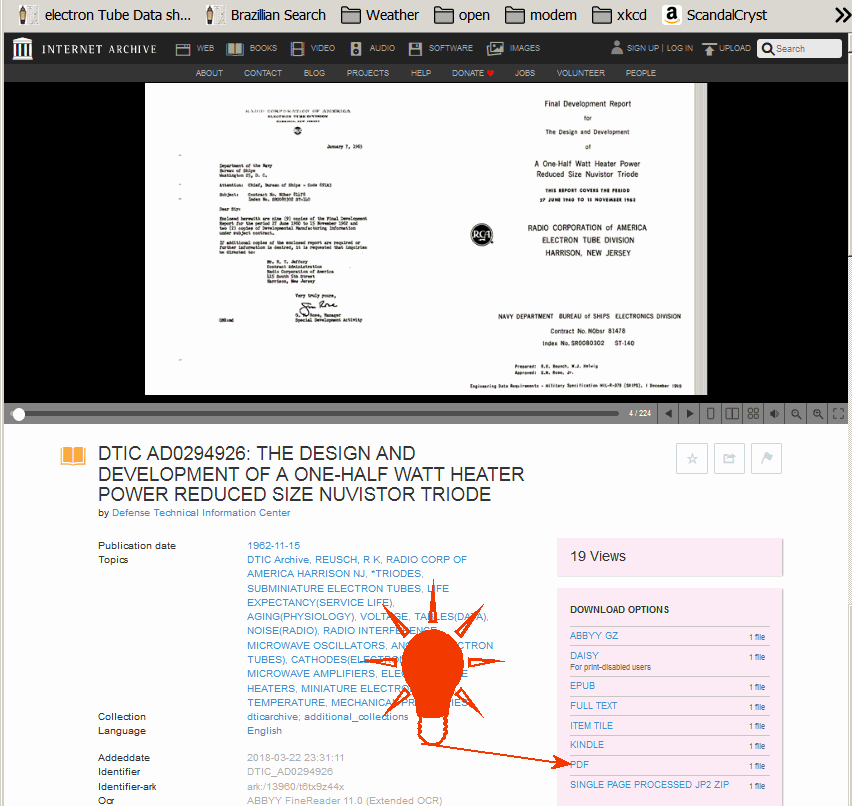Open the Software section icon
This screenshot has width=852, height=806.
click(x=415, y=49)
